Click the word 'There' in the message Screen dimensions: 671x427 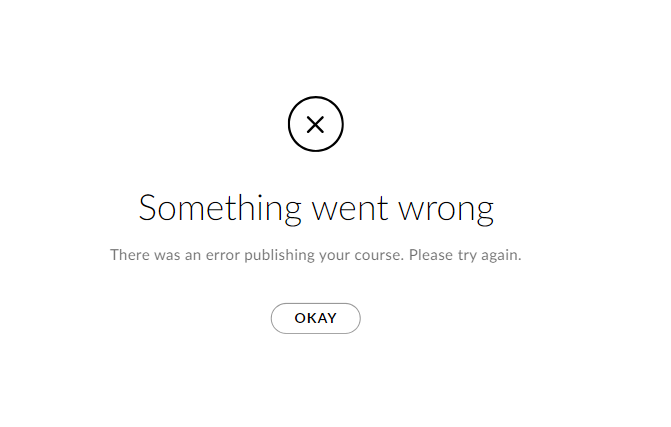[130, 255]
